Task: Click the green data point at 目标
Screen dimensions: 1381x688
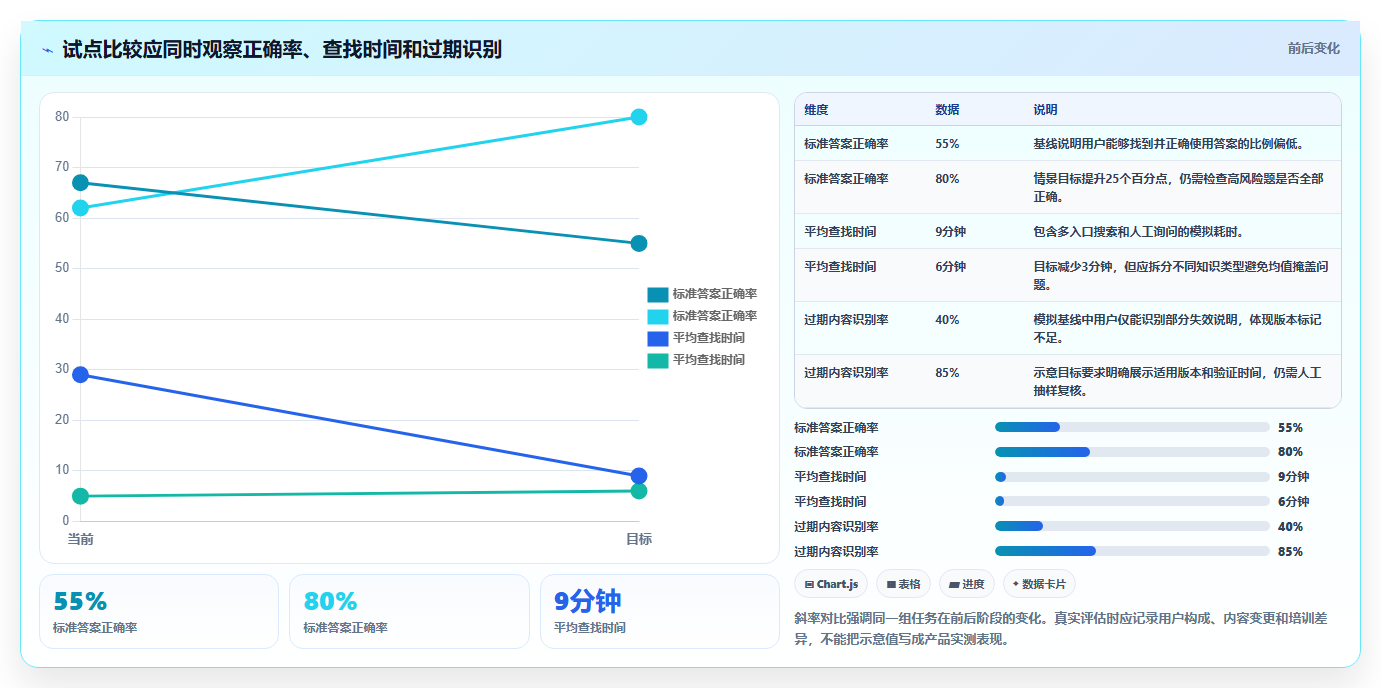Action: tap(639, 491)
